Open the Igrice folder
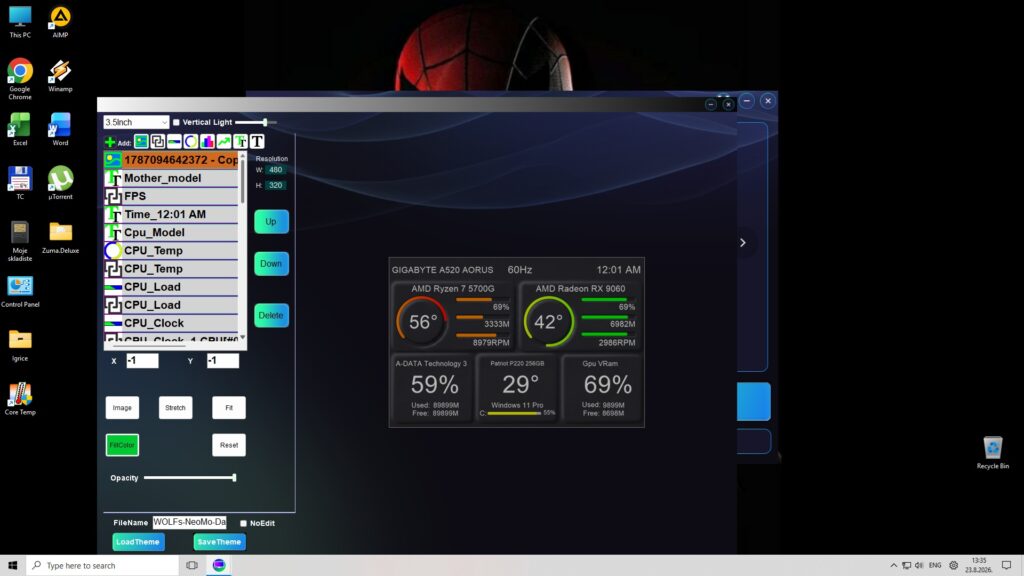The image size is (1024, 576). point(20,345)
